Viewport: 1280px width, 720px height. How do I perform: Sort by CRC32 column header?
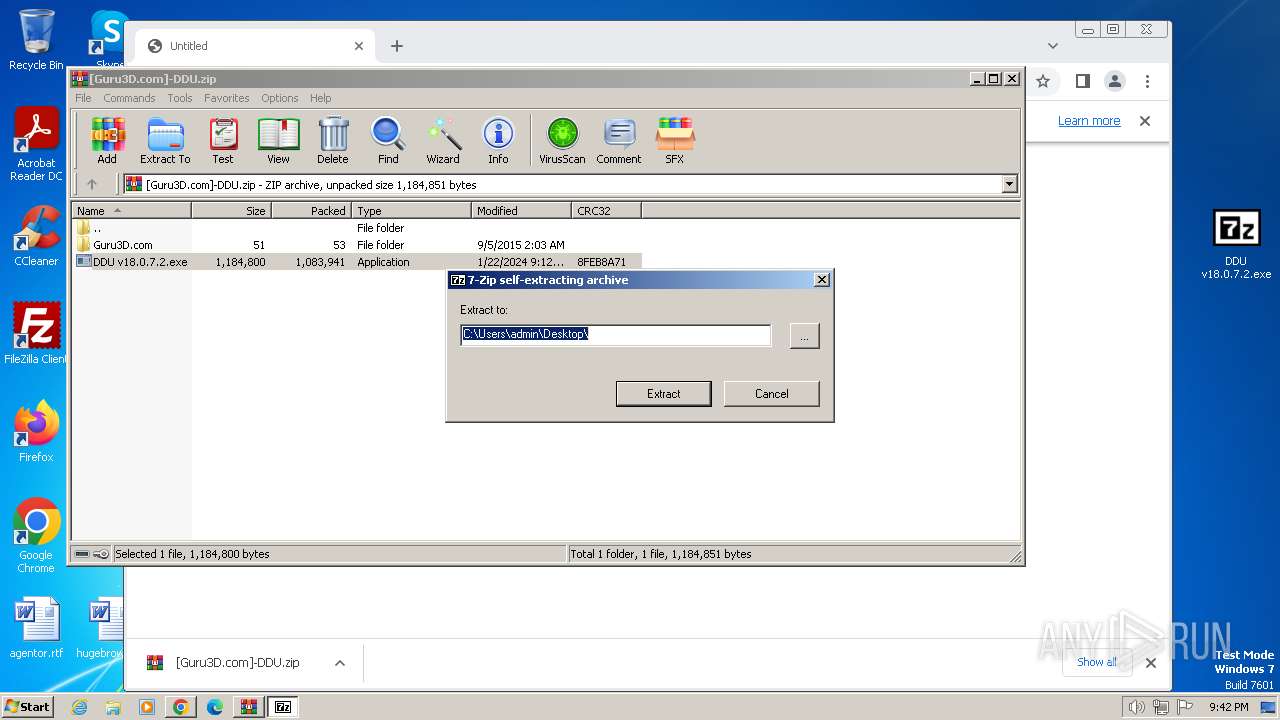tap(606, 210)
